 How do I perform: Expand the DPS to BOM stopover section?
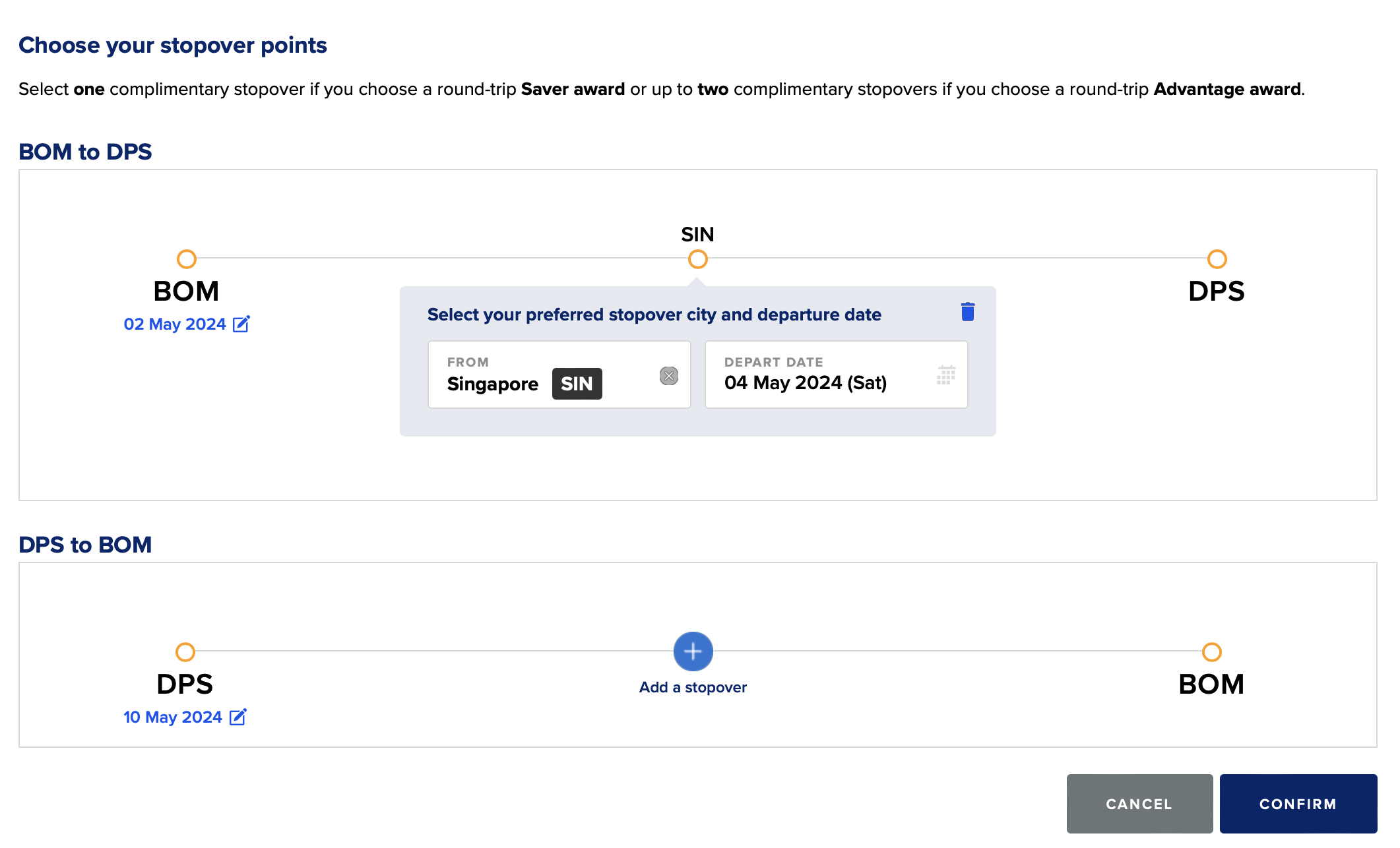click(694, 651)
